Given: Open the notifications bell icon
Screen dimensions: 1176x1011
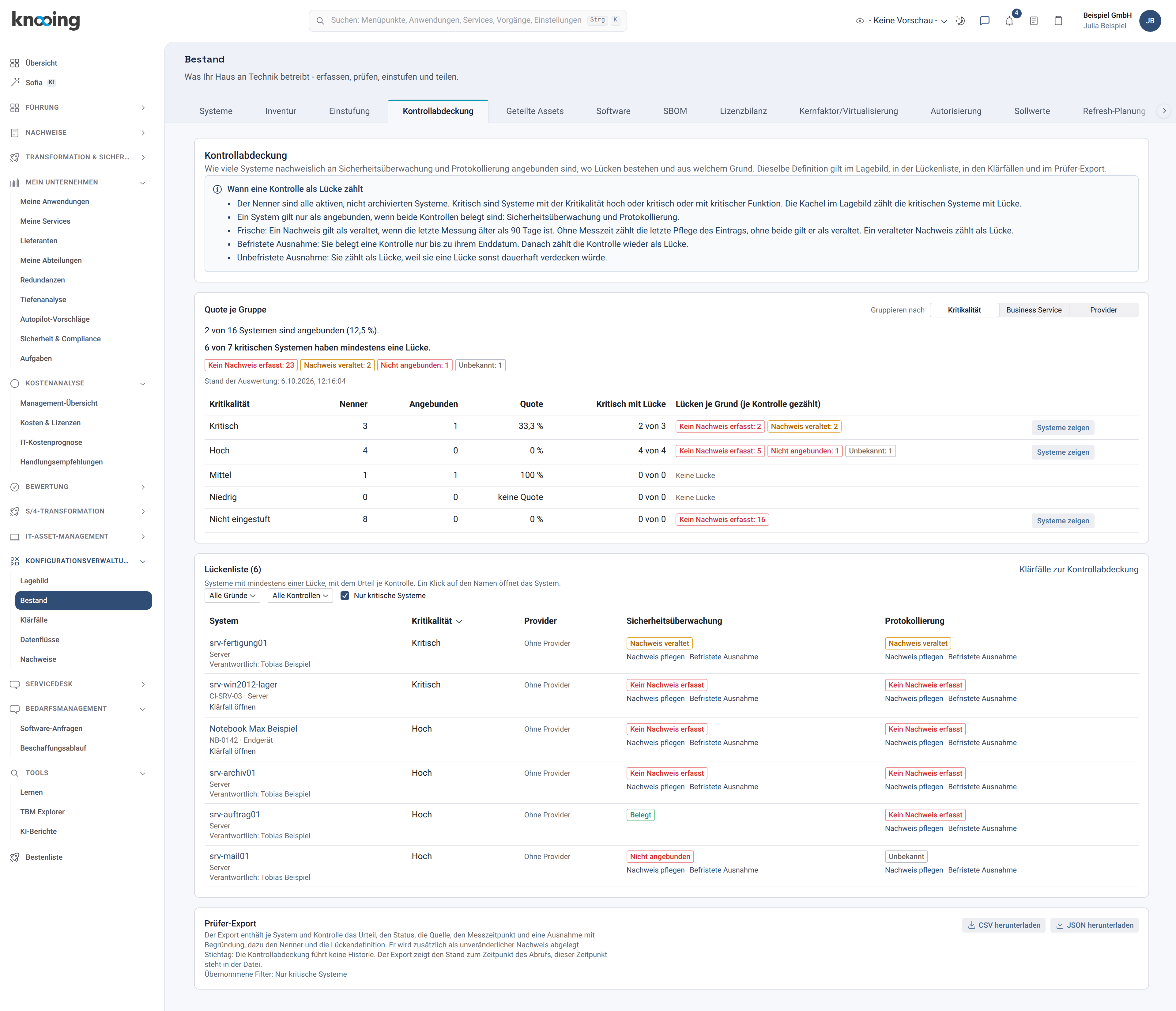Looking at the screenshot, I should point(1009,21).
